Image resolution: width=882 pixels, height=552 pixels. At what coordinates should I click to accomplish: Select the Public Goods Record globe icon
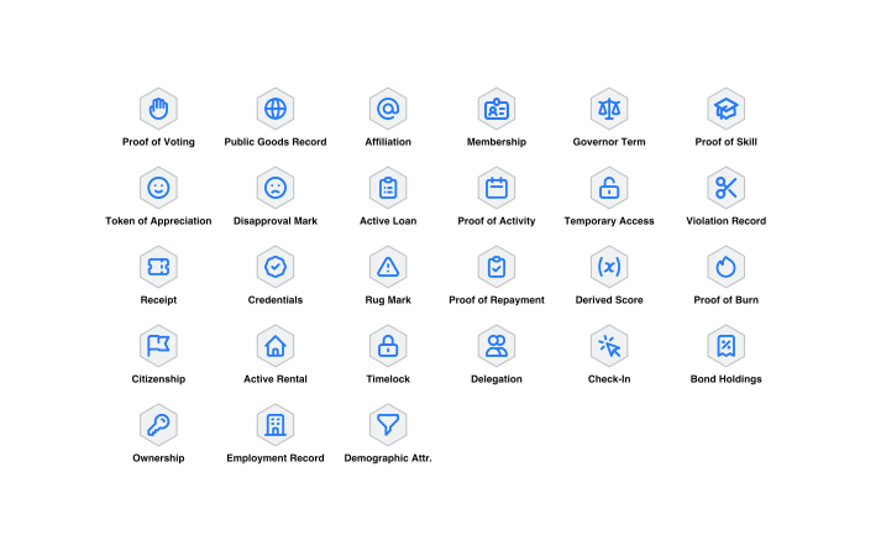coord(275,108)
